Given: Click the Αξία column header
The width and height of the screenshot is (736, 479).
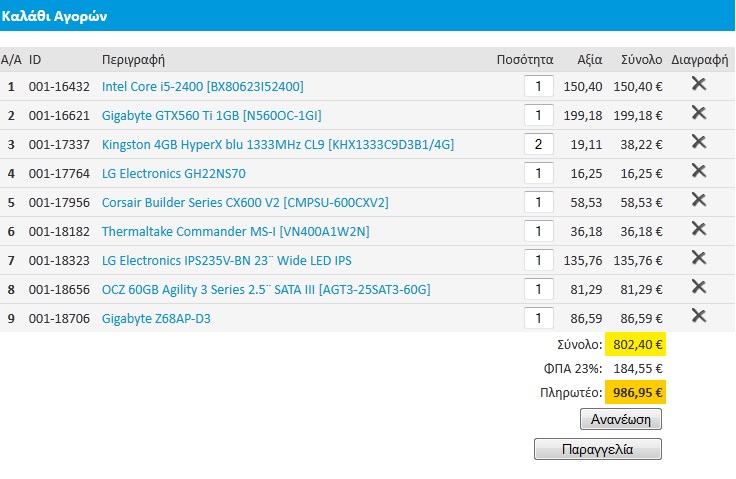Looking at the screenshot, I should [x=590, y=60].
